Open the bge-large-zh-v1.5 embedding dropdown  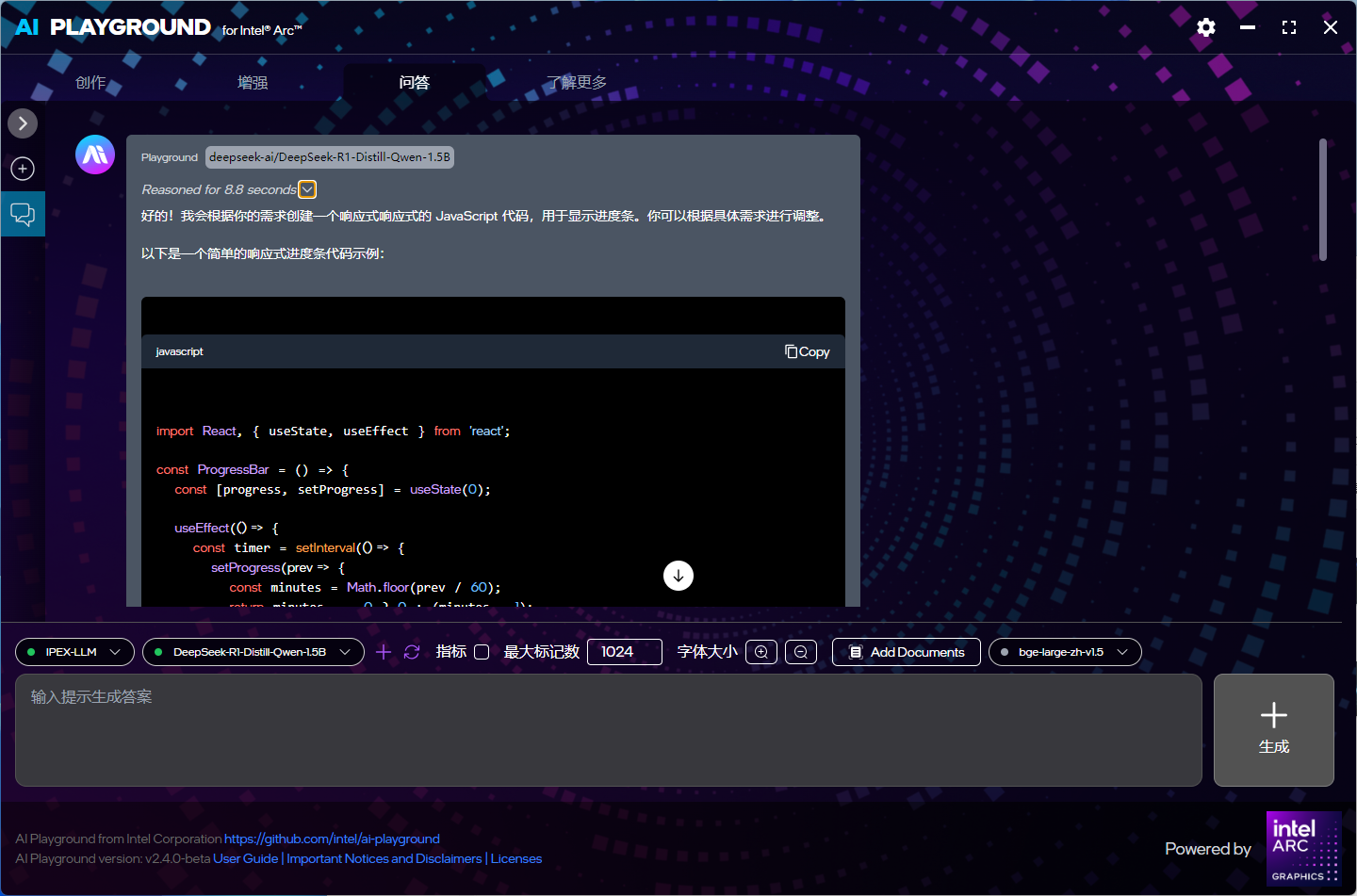(x=1065, y=652)
